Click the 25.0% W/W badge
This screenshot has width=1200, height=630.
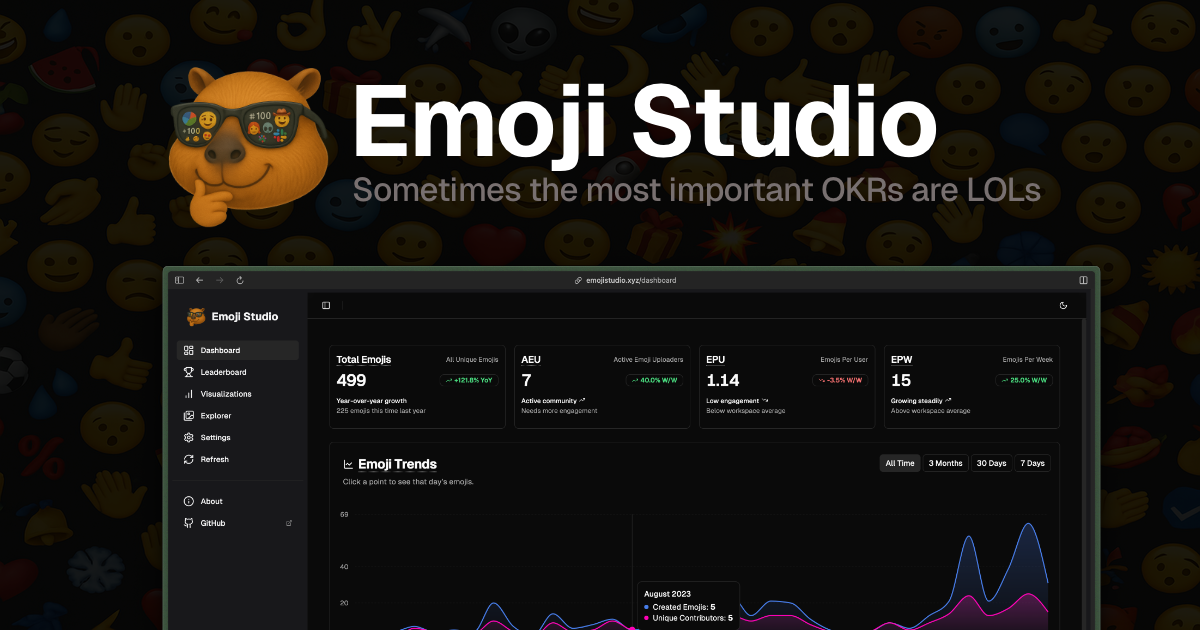(x=1024, y=380)
